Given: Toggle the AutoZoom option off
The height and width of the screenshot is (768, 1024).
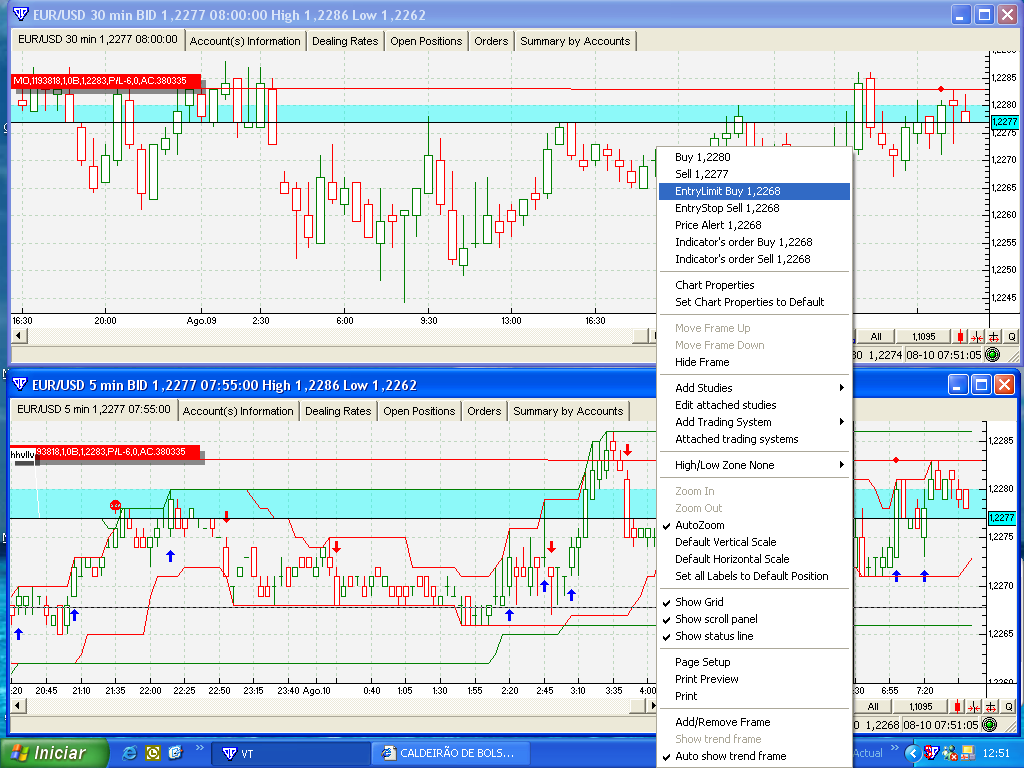Looking at the screenshot, I should tap(699, 525).
